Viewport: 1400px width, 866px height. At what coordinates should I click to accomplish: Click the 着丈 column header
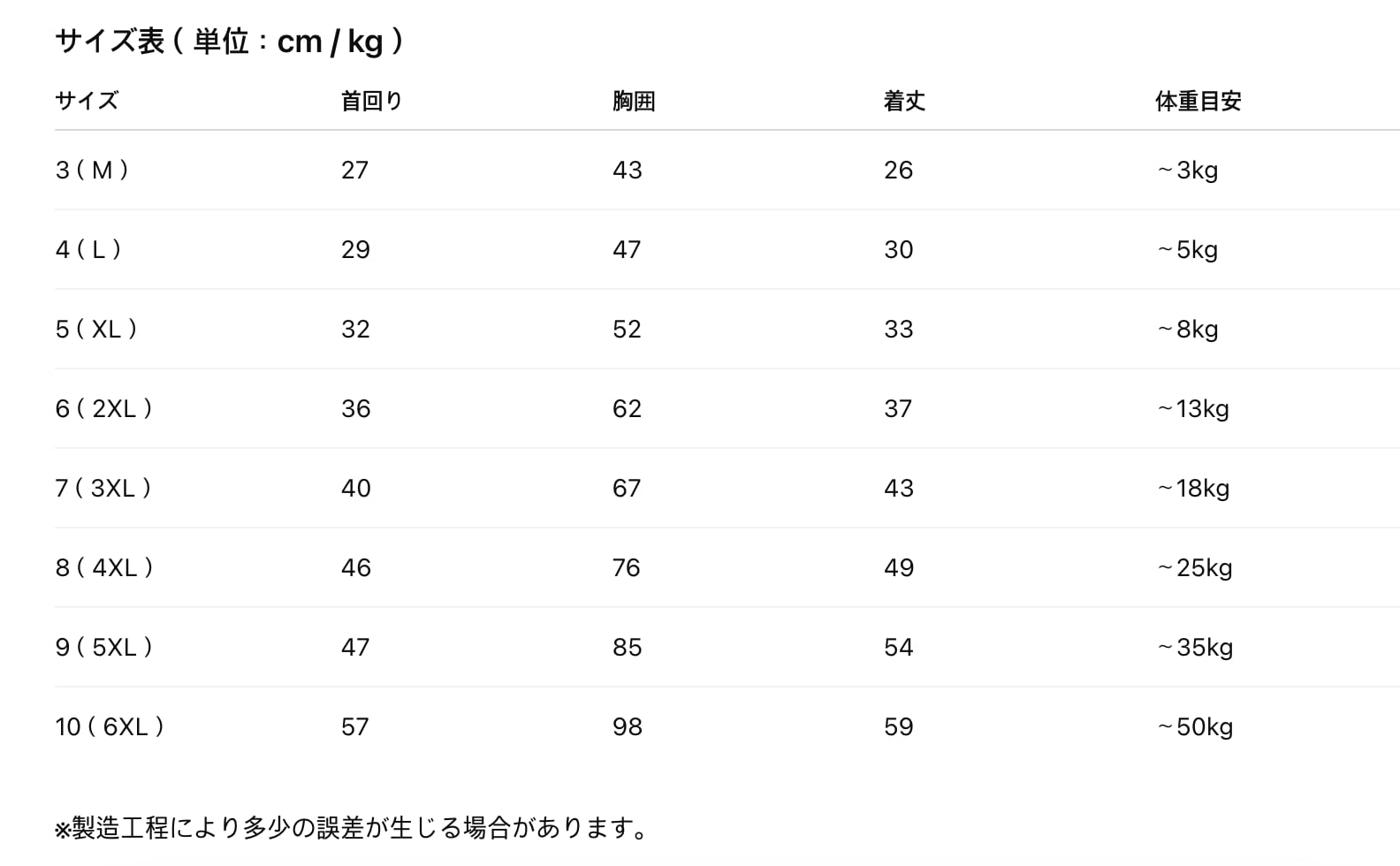tap(904, 101)
